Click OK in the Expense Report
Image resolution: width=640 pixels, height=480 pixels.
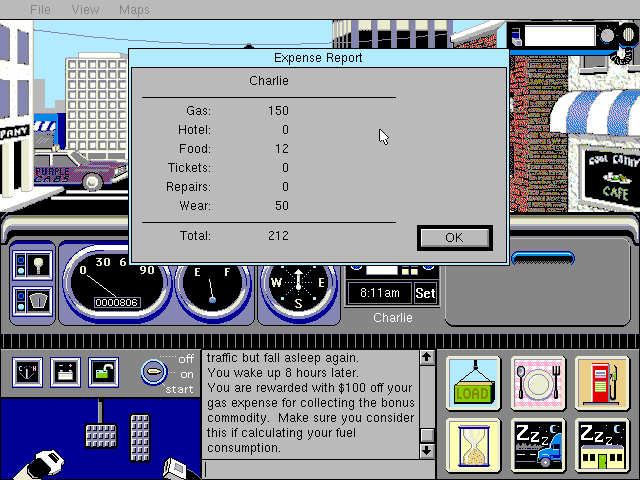(454, 238)
